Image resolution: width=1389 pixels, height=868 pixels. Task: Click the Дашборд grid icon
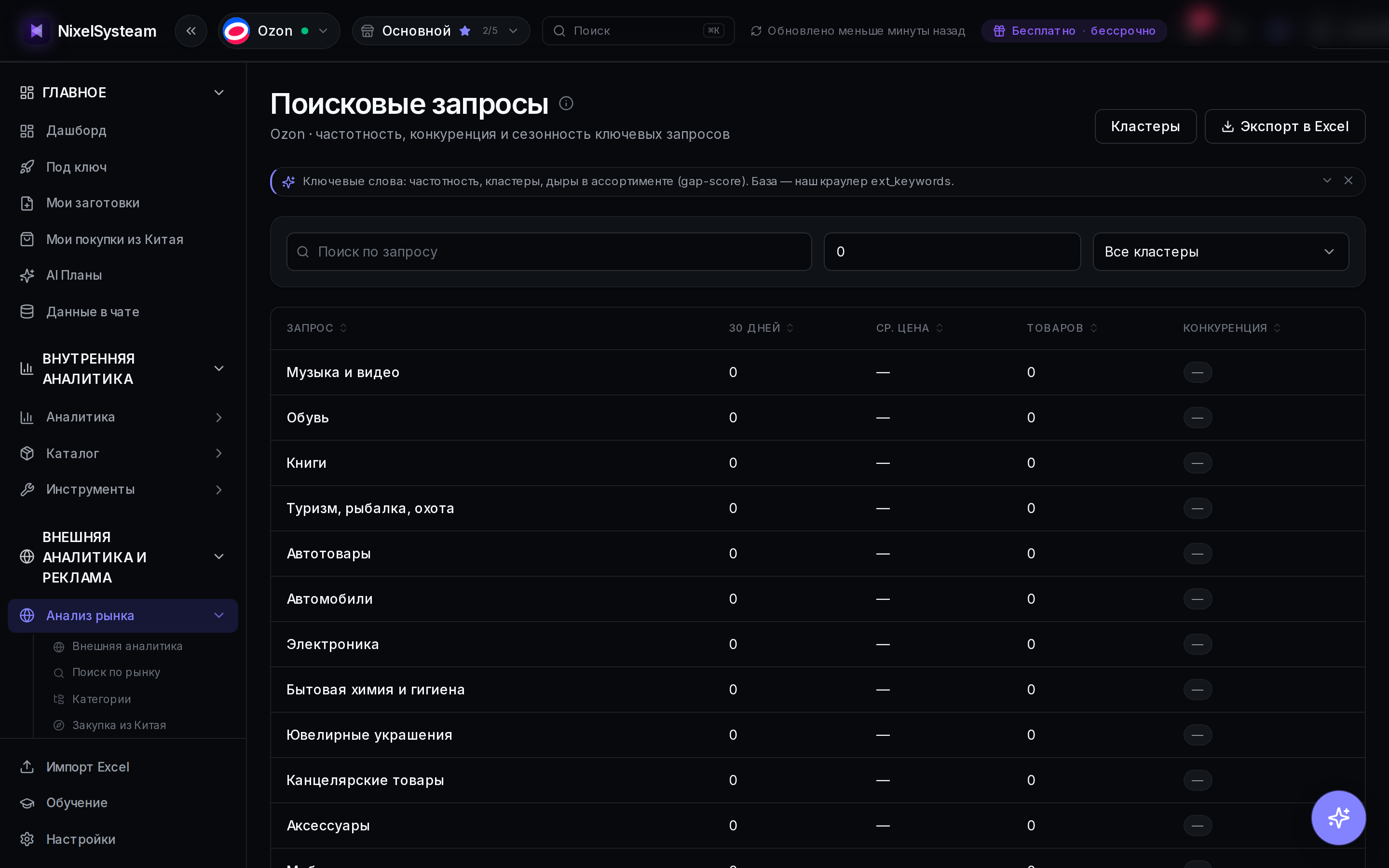[27, 131]
